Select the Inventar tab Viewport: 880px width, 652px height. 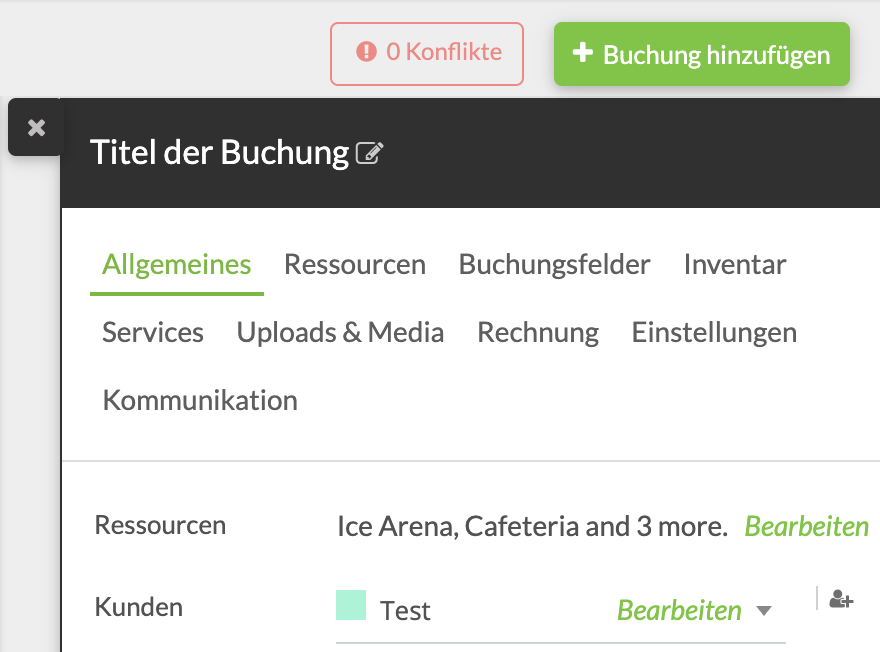735,265
